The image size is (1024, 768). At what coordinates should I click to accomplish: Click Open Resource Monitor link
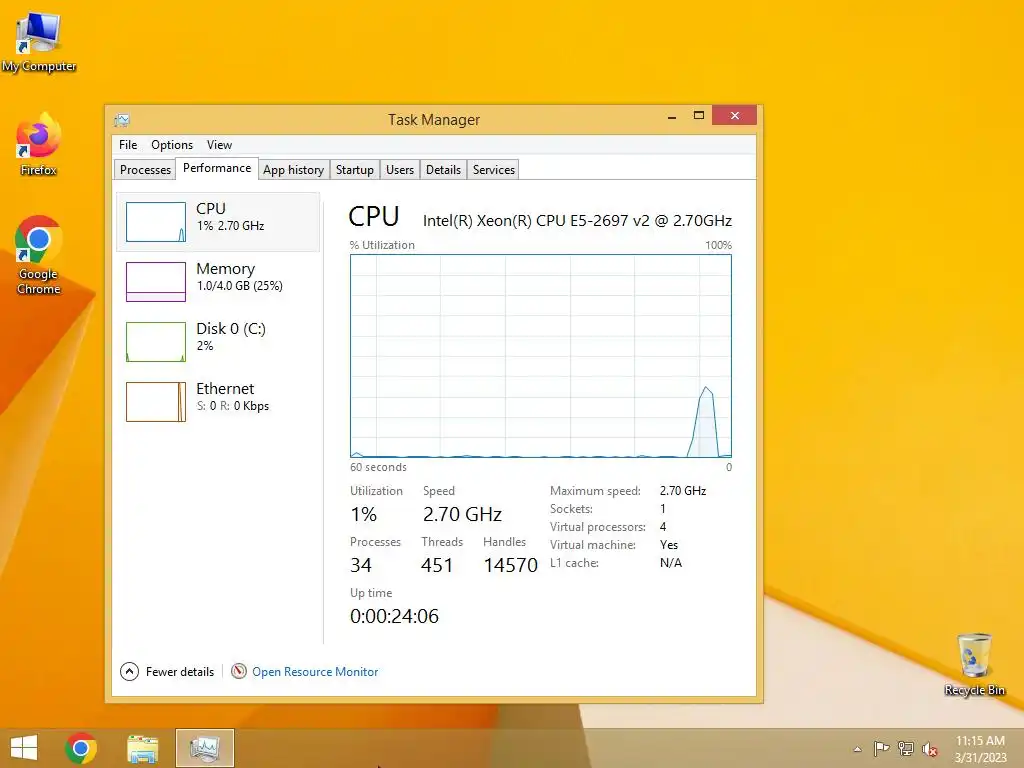(315, 671)
